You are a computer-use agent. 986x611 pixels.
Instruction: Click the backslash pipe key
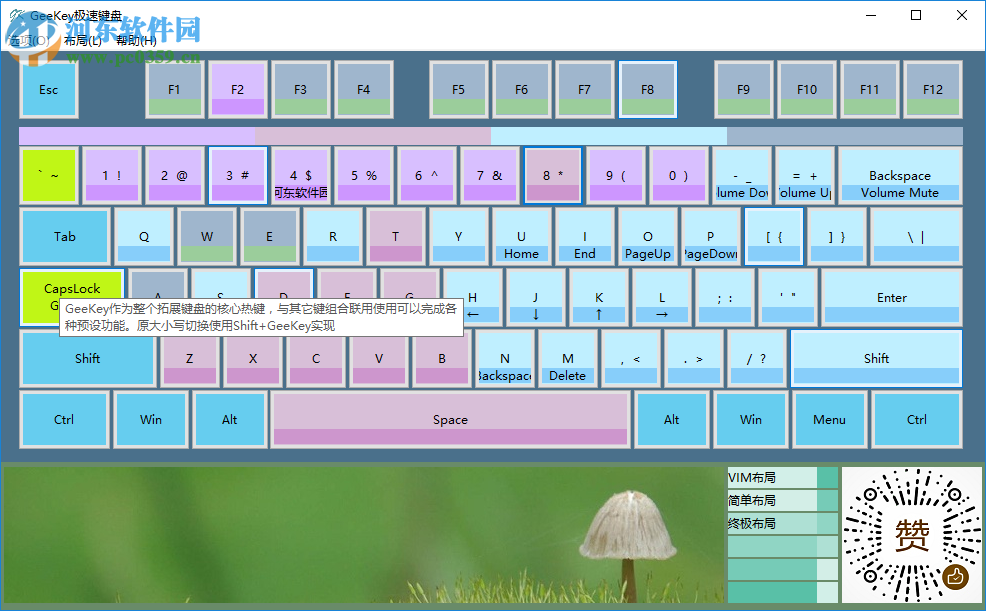coord(916,236)
